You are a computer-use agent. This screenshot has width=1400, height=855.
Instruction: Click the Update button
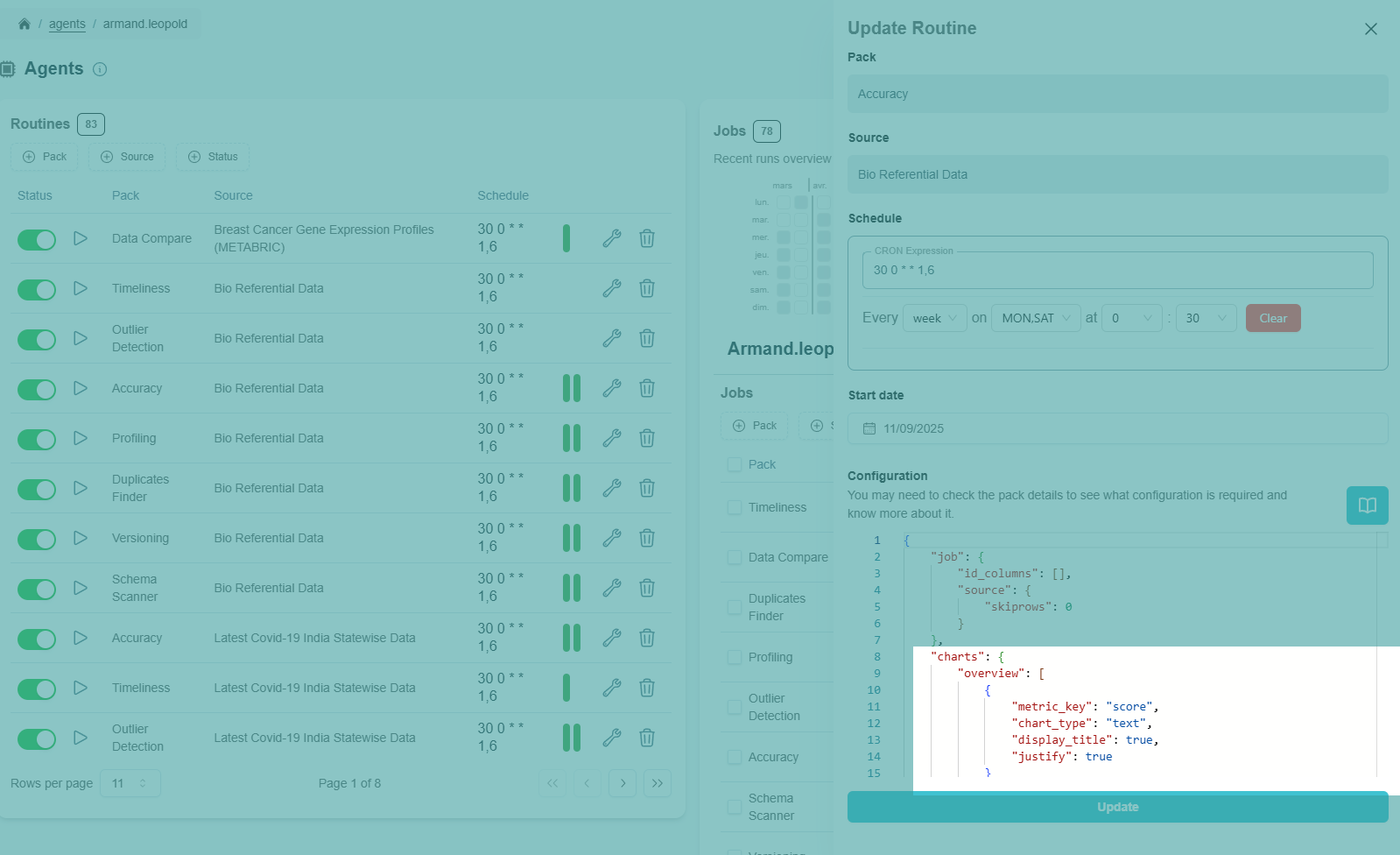click(x=1117, y=807)
